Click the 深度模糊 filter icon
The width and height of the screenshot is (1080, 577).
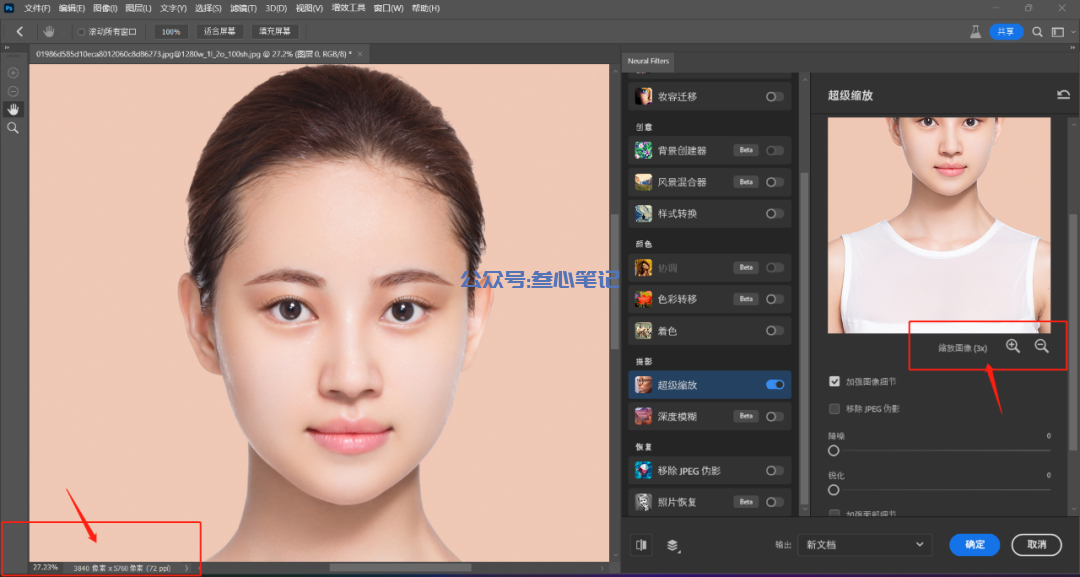coord(643,417)
